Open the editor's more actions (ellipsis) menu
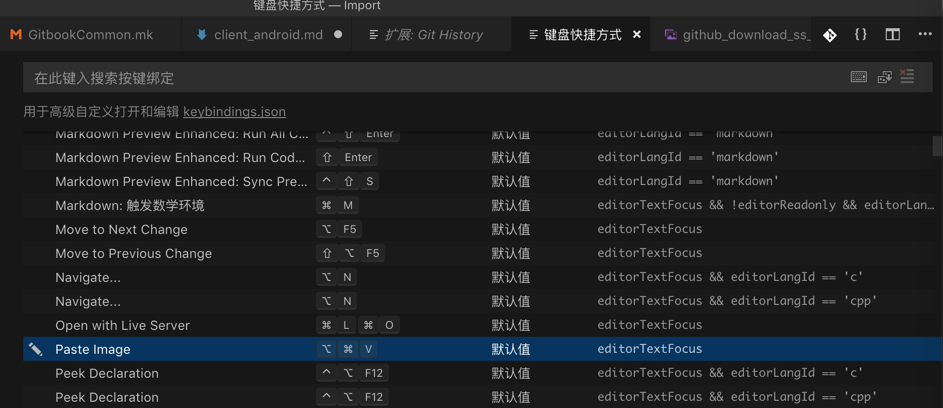 (925, 35)
